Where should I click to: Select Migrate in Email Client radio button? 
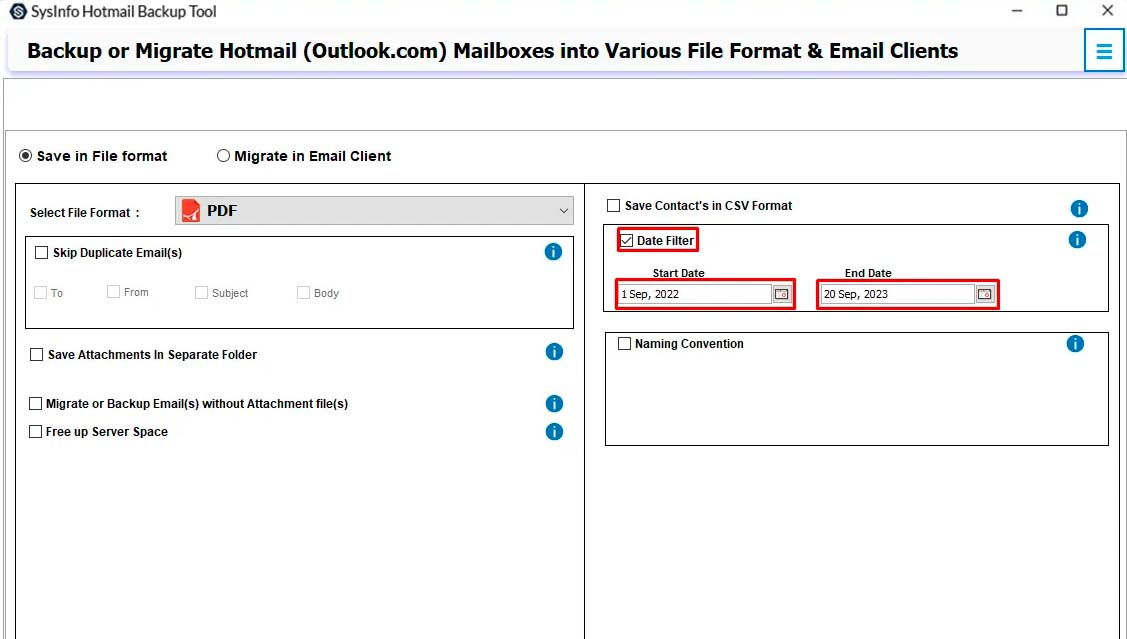point(224,156)
